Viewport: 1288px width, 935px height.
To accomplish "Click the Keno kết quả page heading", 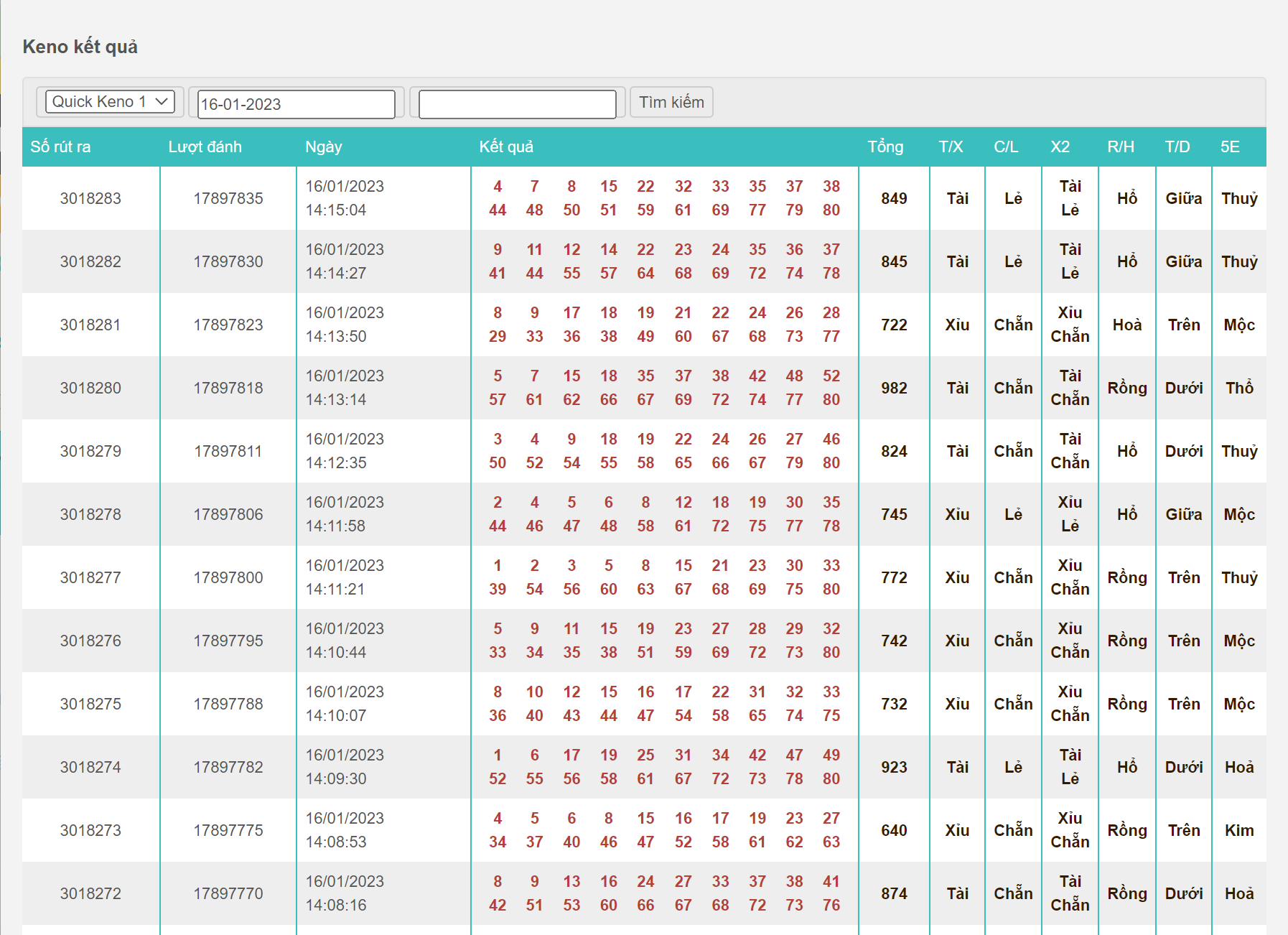I will [x=80, y=47].
